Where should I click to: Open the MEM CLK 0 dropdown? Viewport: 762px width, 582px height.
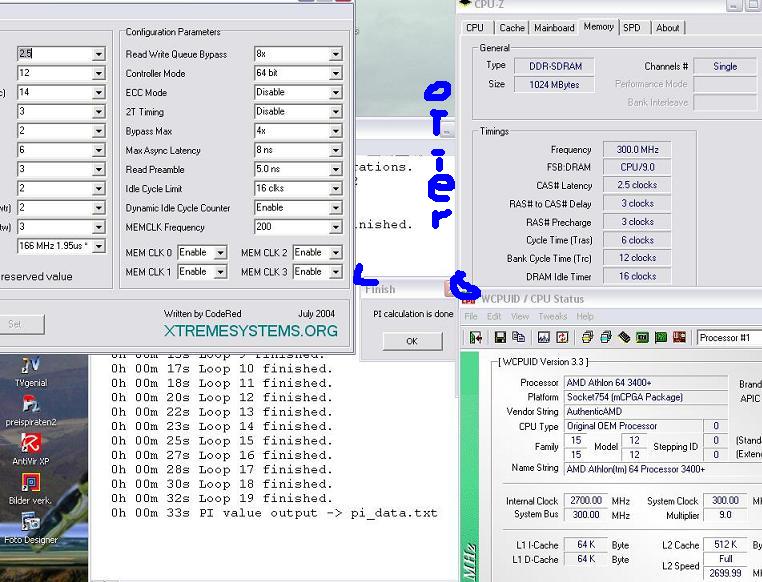tap(220, 253)
